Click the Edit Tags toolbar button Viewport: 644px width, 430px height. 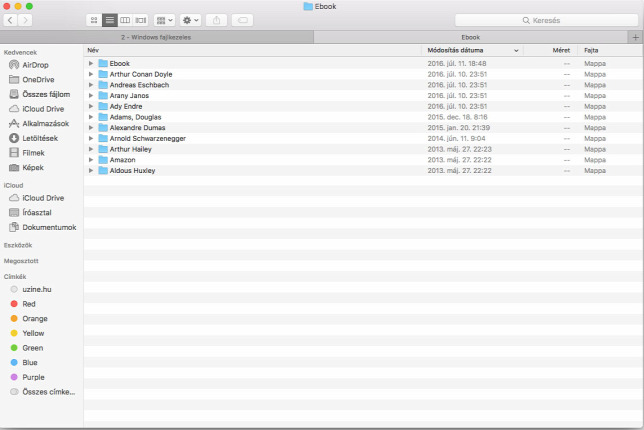click(242, 20)
